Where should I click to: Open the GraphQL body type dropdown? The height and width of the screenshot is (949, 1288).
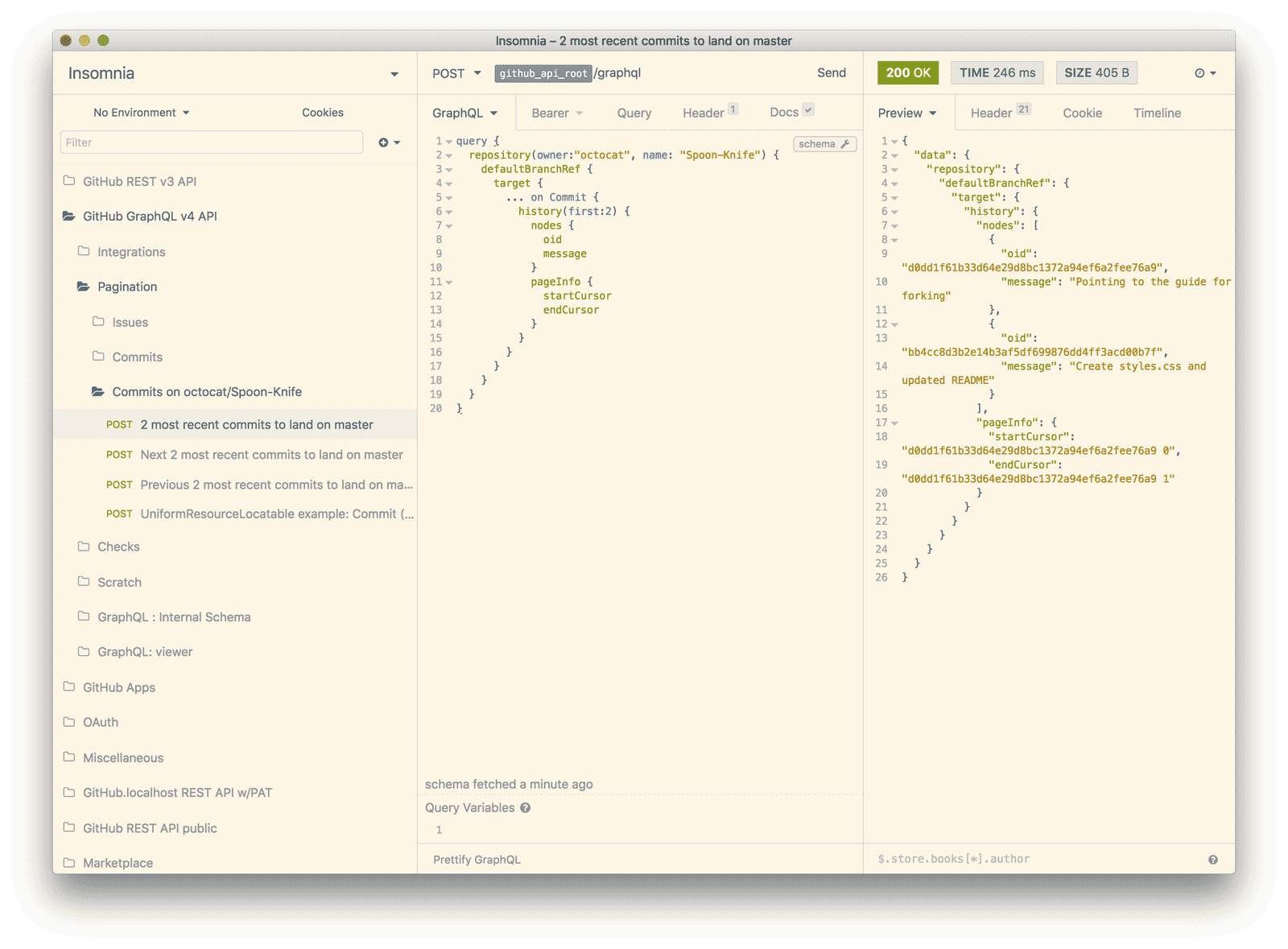(x=465, y=113)
